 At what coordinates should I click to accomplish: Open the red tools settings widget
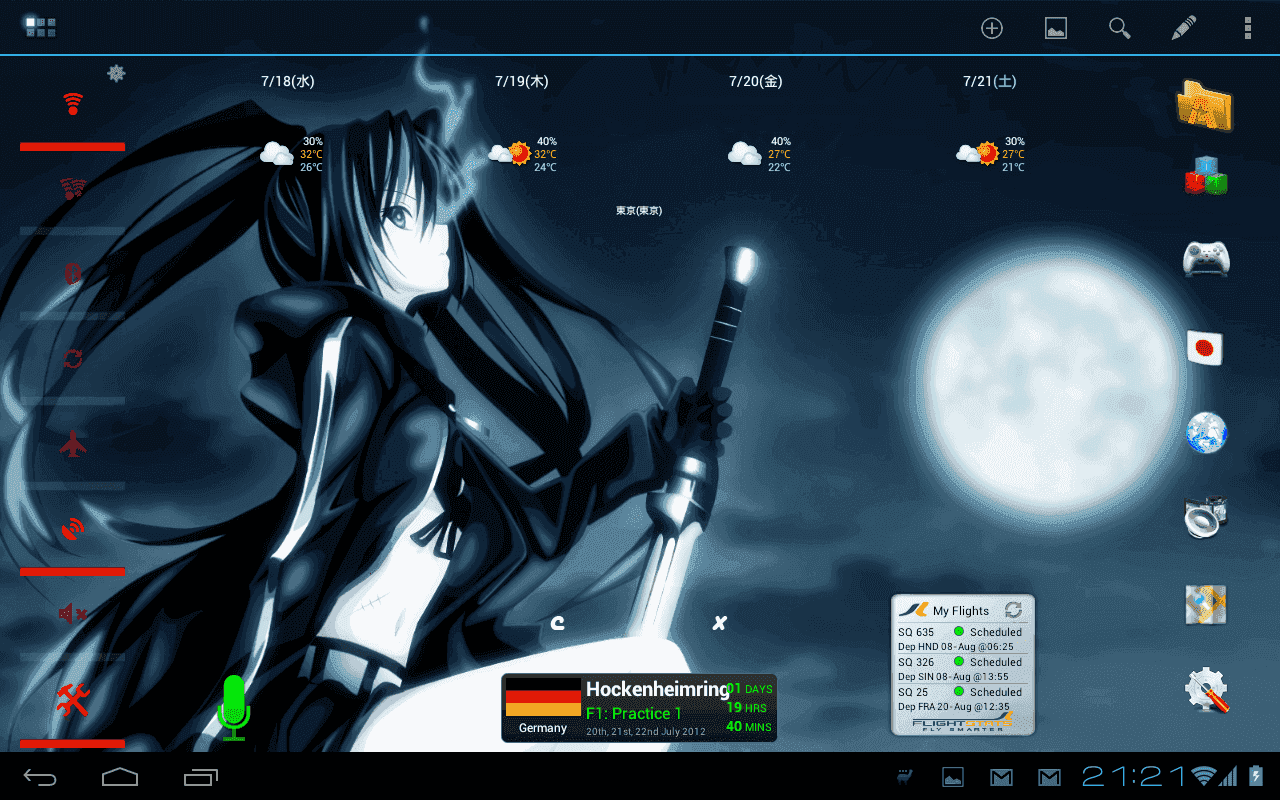(x=72, y=700)
